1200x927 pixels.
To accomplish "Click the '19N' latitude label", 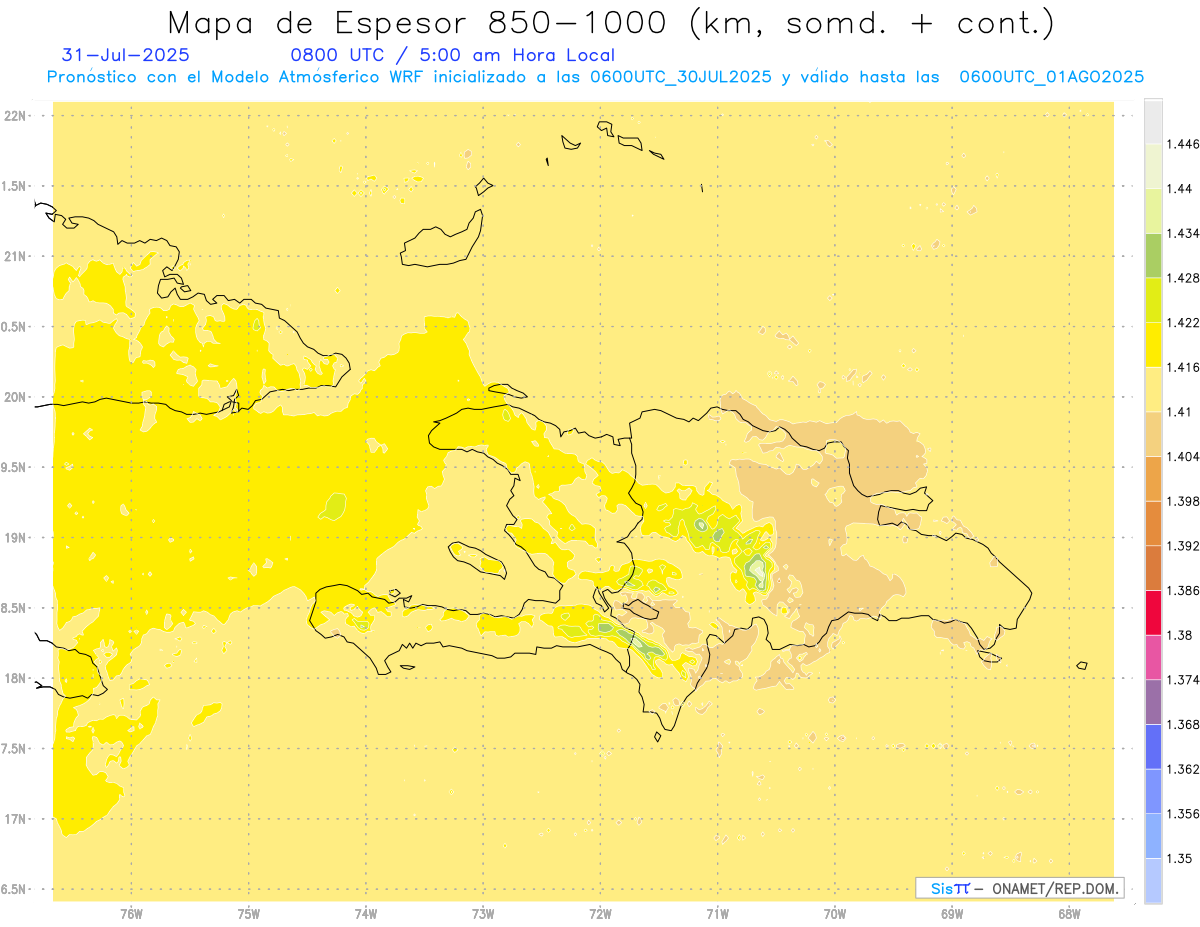I will pos(17,538).
